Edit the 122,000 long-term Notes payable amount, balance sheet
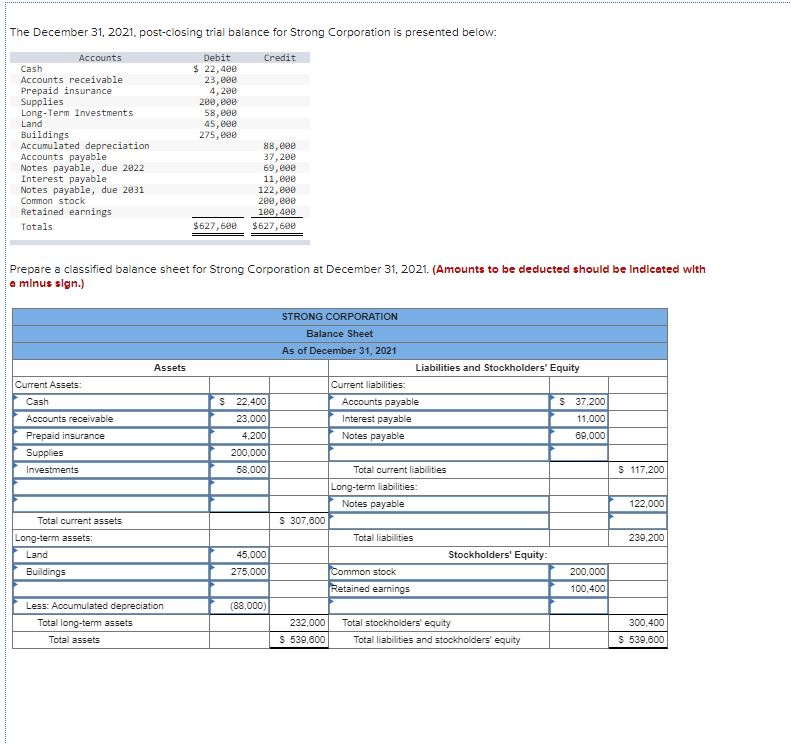The width and height of the screenshot is (791, 744). 638,504
